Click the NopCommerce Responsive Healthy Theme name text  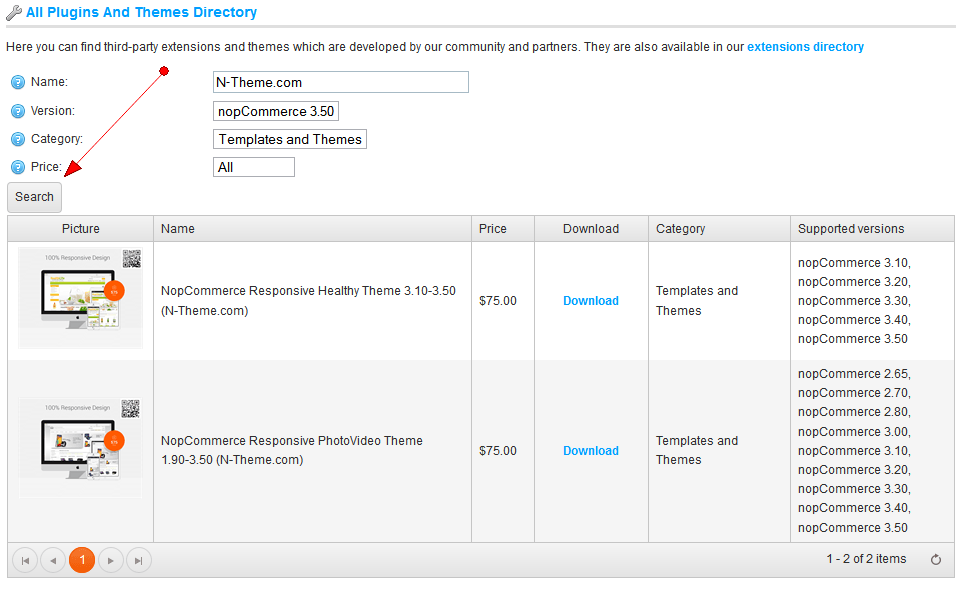click(308, 301)
